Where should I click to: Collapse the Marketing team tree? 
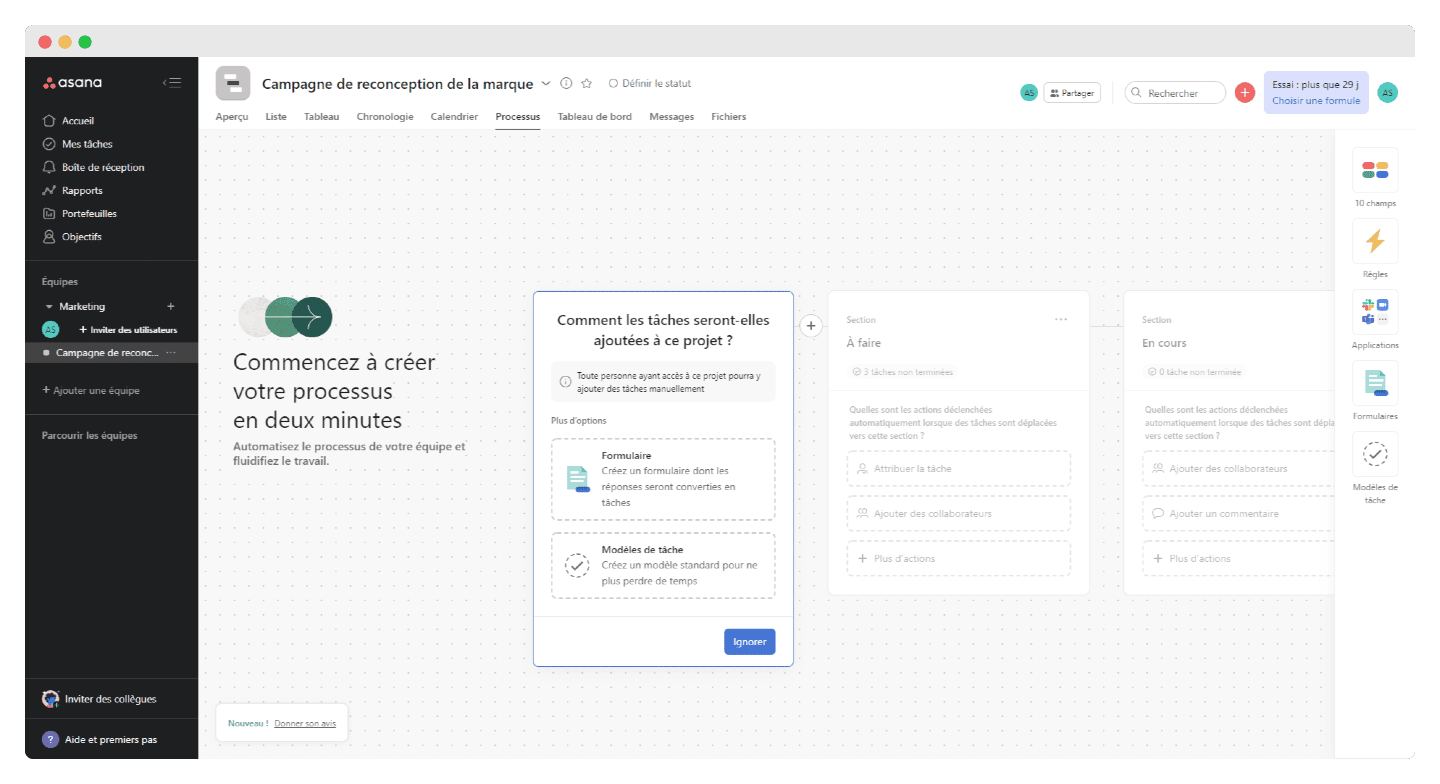coord(49,307)
